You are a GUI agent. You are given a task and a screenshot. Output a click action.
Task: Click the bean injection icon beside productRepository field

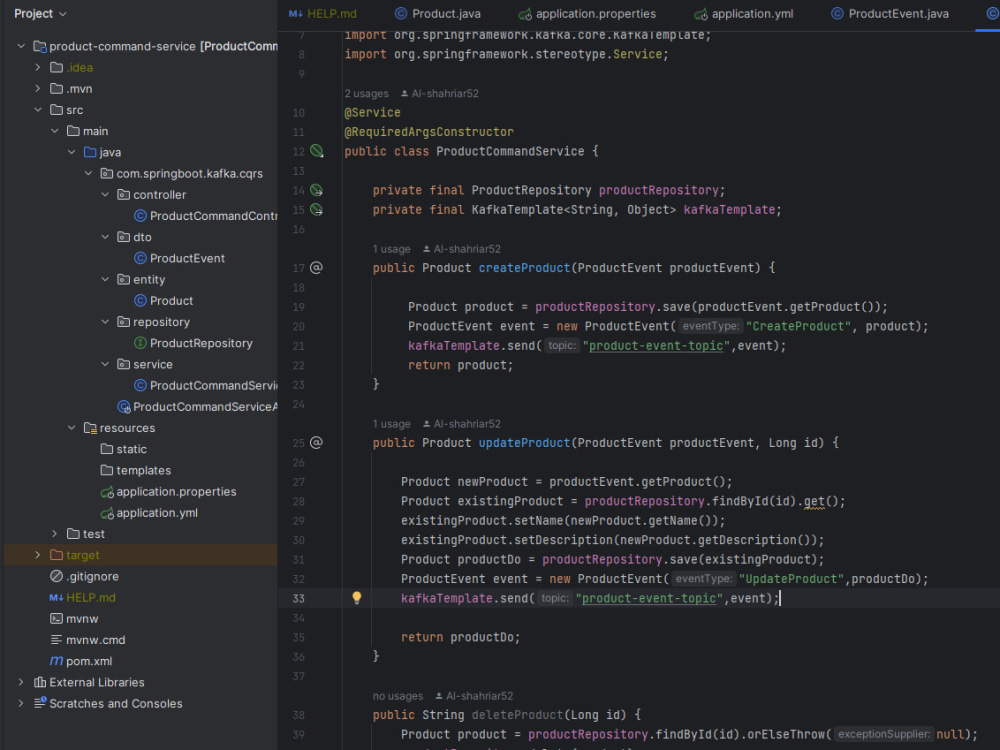point(318,188)
